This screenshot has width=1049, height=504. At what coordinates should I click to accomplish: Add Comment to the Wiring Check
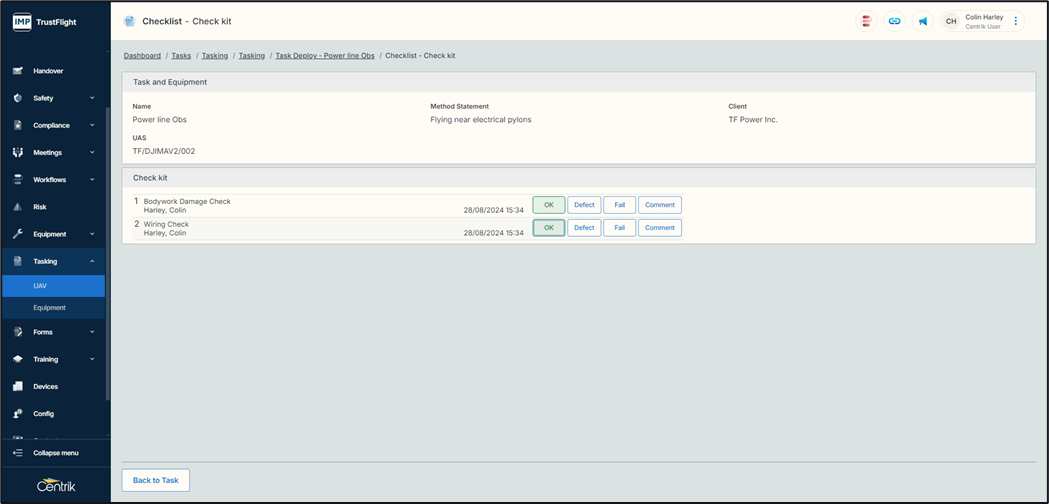[x=659, y=228]
